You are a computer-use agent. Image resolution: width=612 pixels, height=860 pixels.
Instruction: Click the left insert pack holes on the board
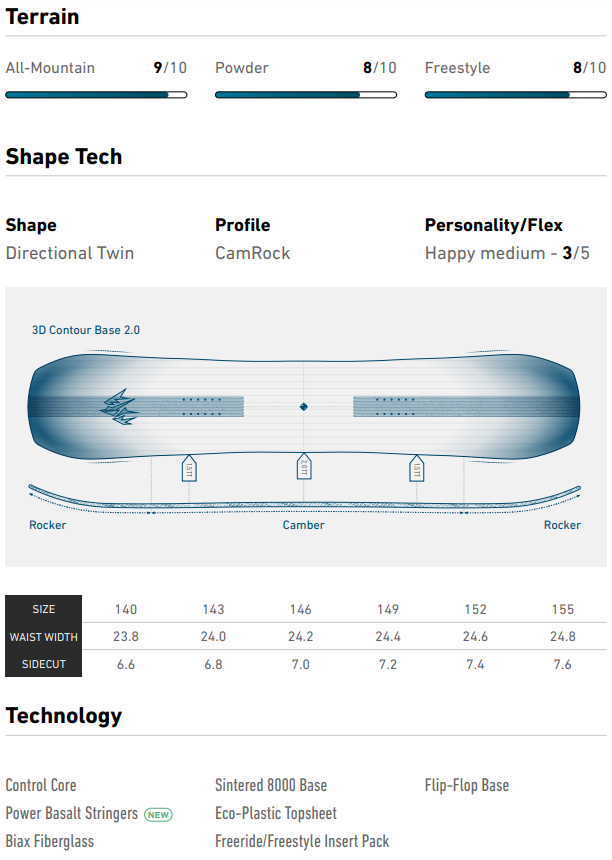pos(202,406)
